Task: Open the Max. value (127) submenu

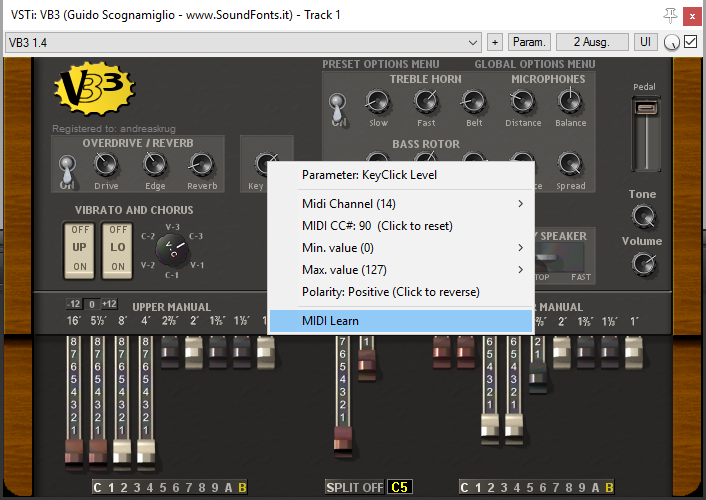Action: 401,270
